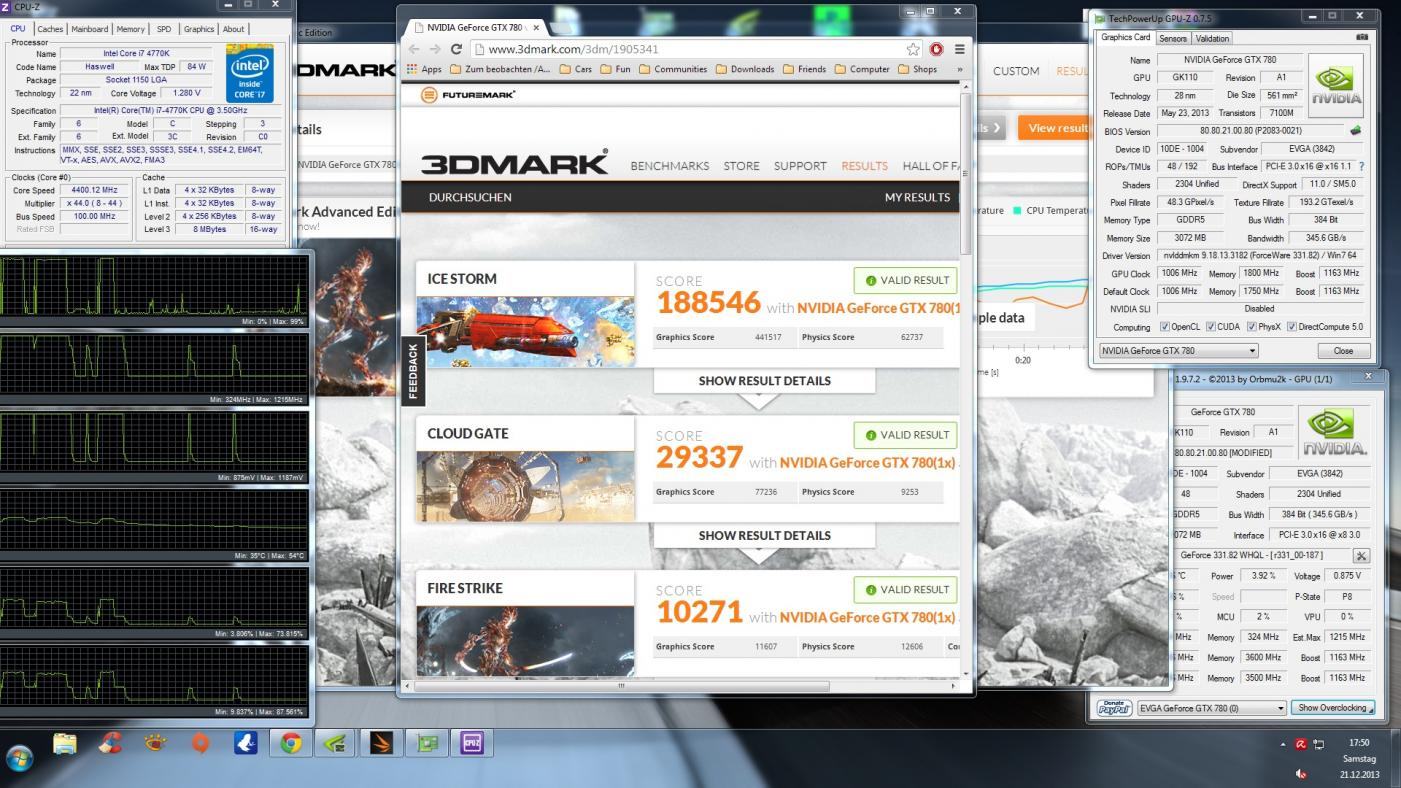Screen dimensions: 1401x788
Task: Open the Chrome hamburger menu
Action: (959, 49)
